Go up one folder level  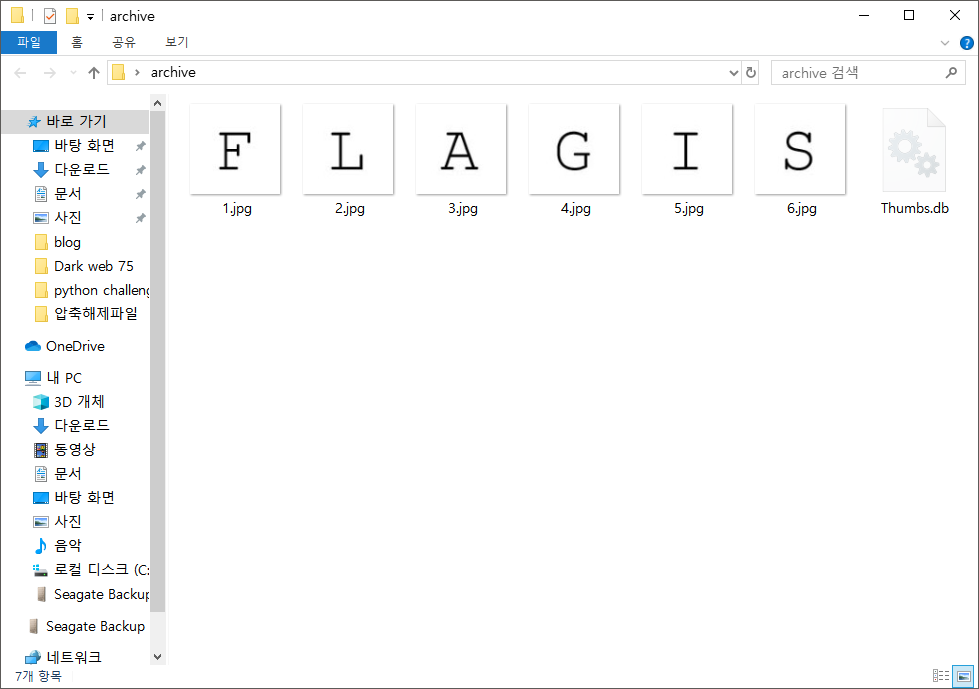tap(94, 73)
